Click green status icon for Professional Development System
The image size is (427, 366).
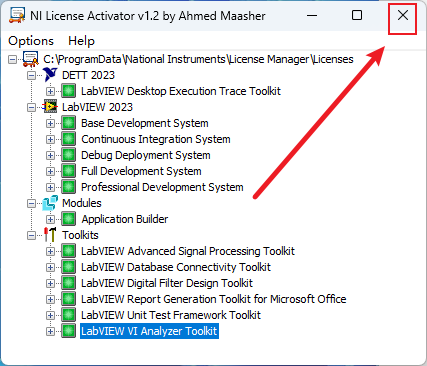(69, 187)
